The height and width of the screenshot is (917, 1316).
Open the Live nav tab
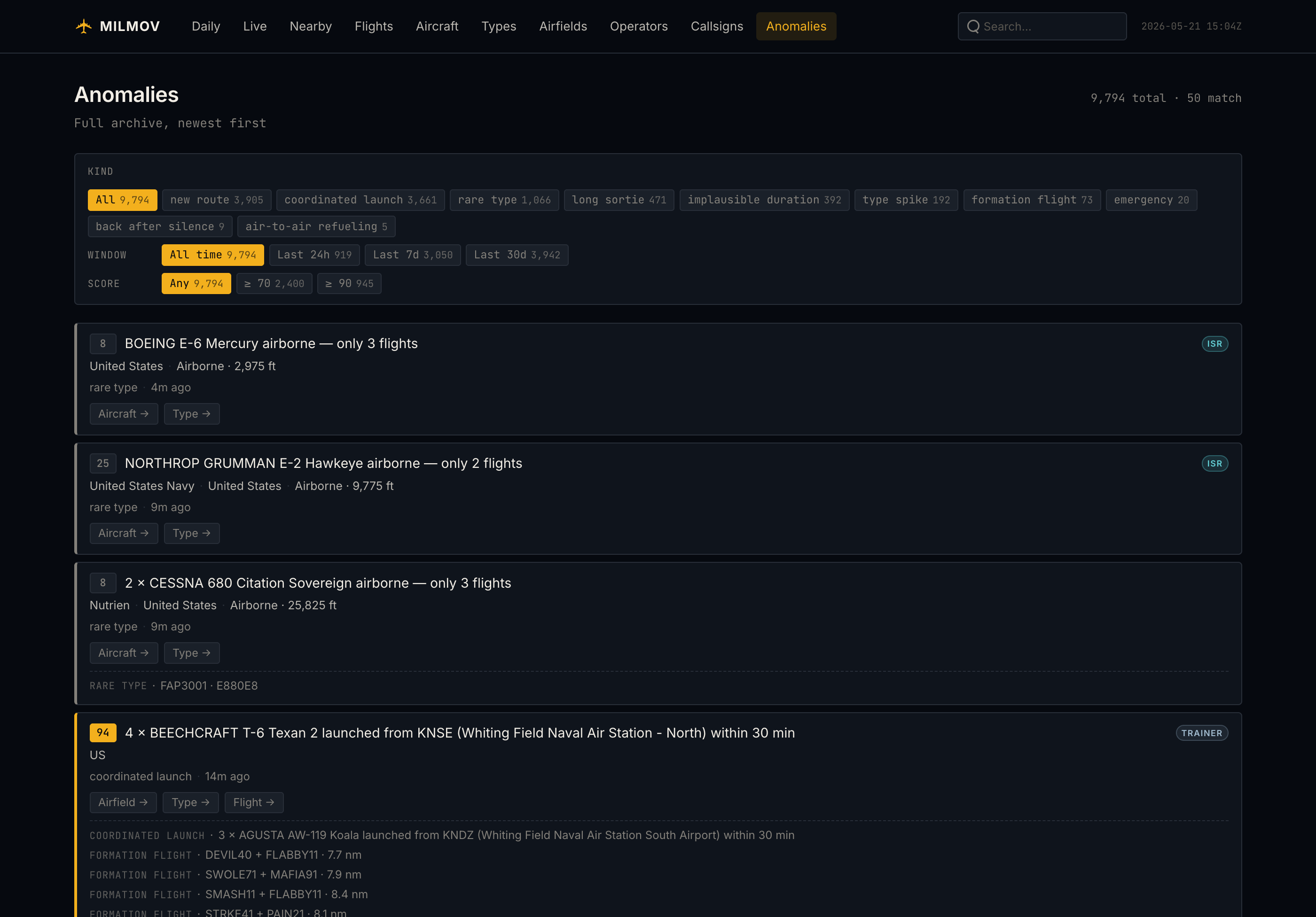(x=254, y=26)
